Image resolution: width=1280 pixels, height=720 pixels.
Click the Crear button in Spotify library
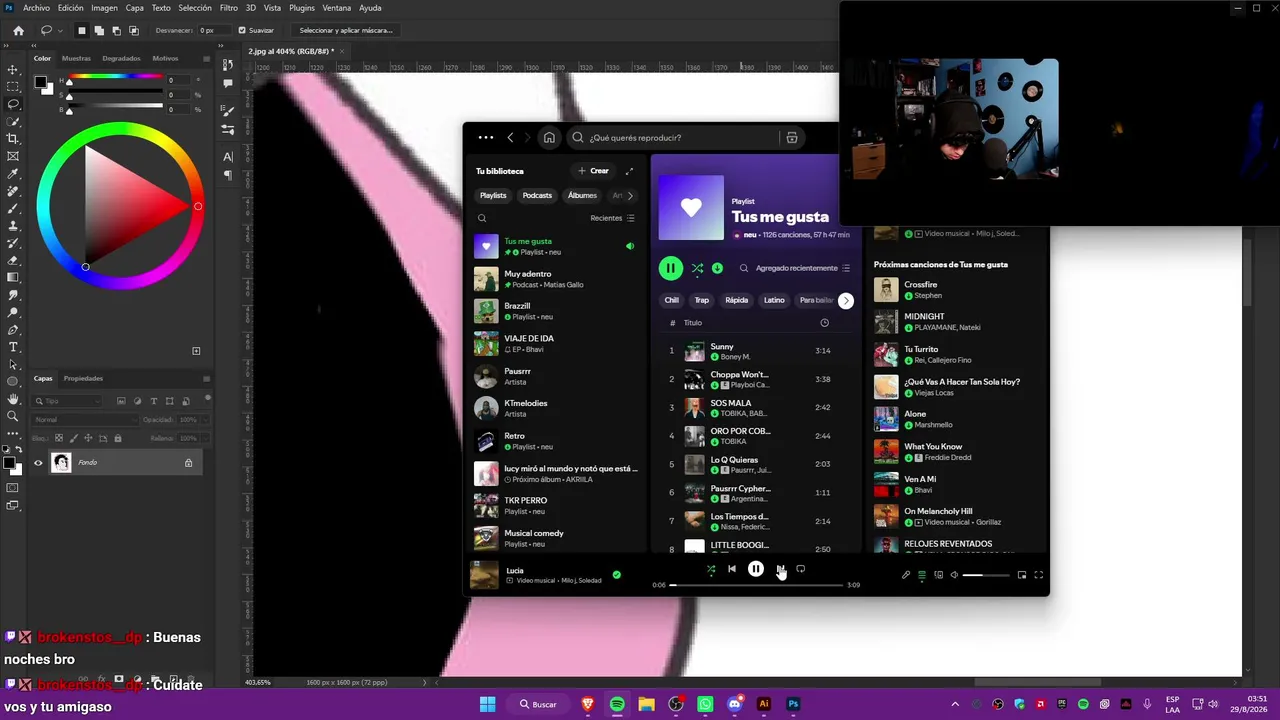[x=593, y=171]
